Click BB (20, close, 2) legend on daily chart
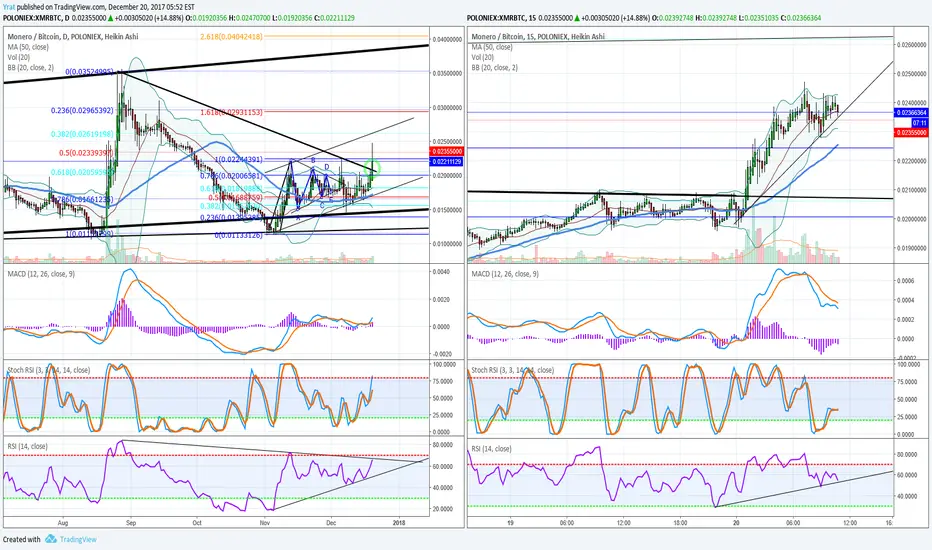 point(30,67)
